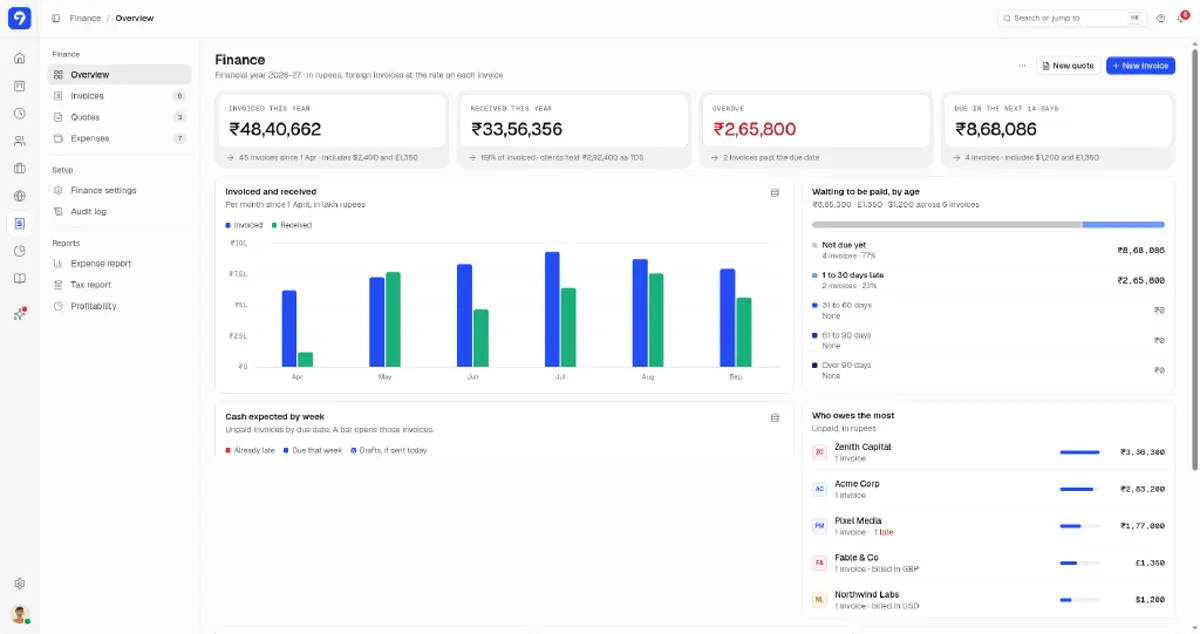1200x634 pixels.
Task: Open Invoices in the sidebar
Action: (119, 96)
